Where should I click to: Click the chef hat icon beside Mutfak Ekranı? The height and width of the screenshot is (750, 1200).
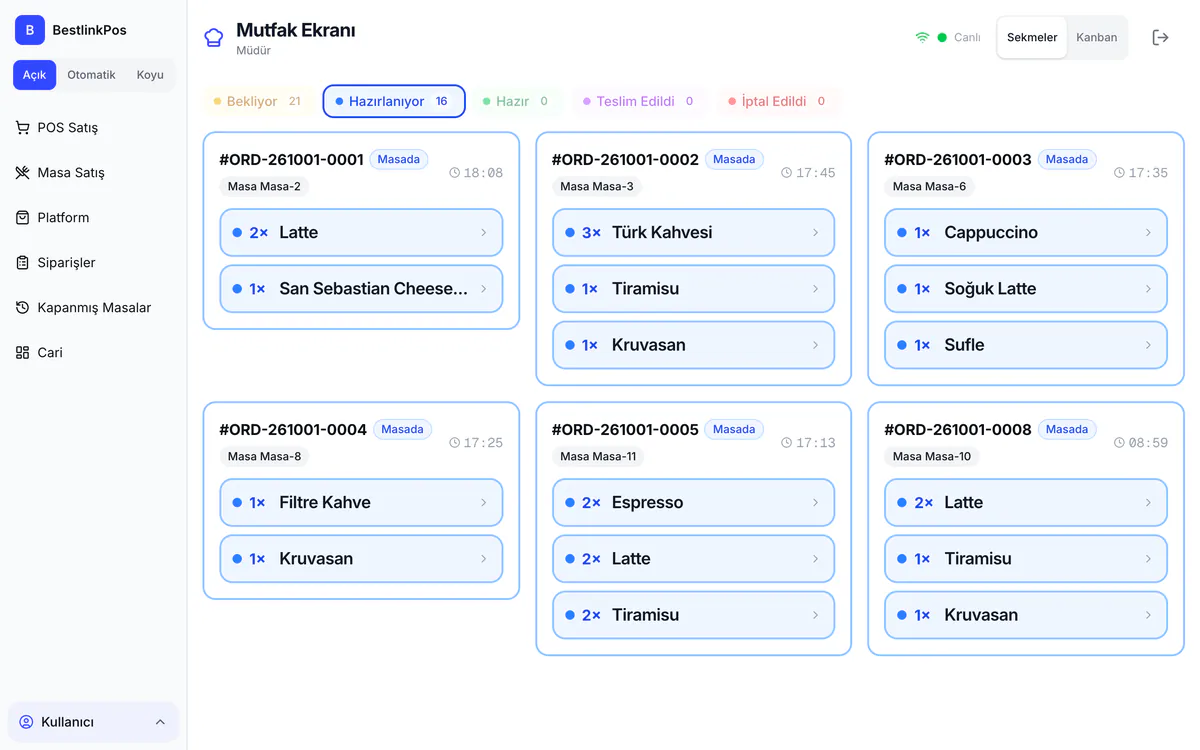pos(214,38)
